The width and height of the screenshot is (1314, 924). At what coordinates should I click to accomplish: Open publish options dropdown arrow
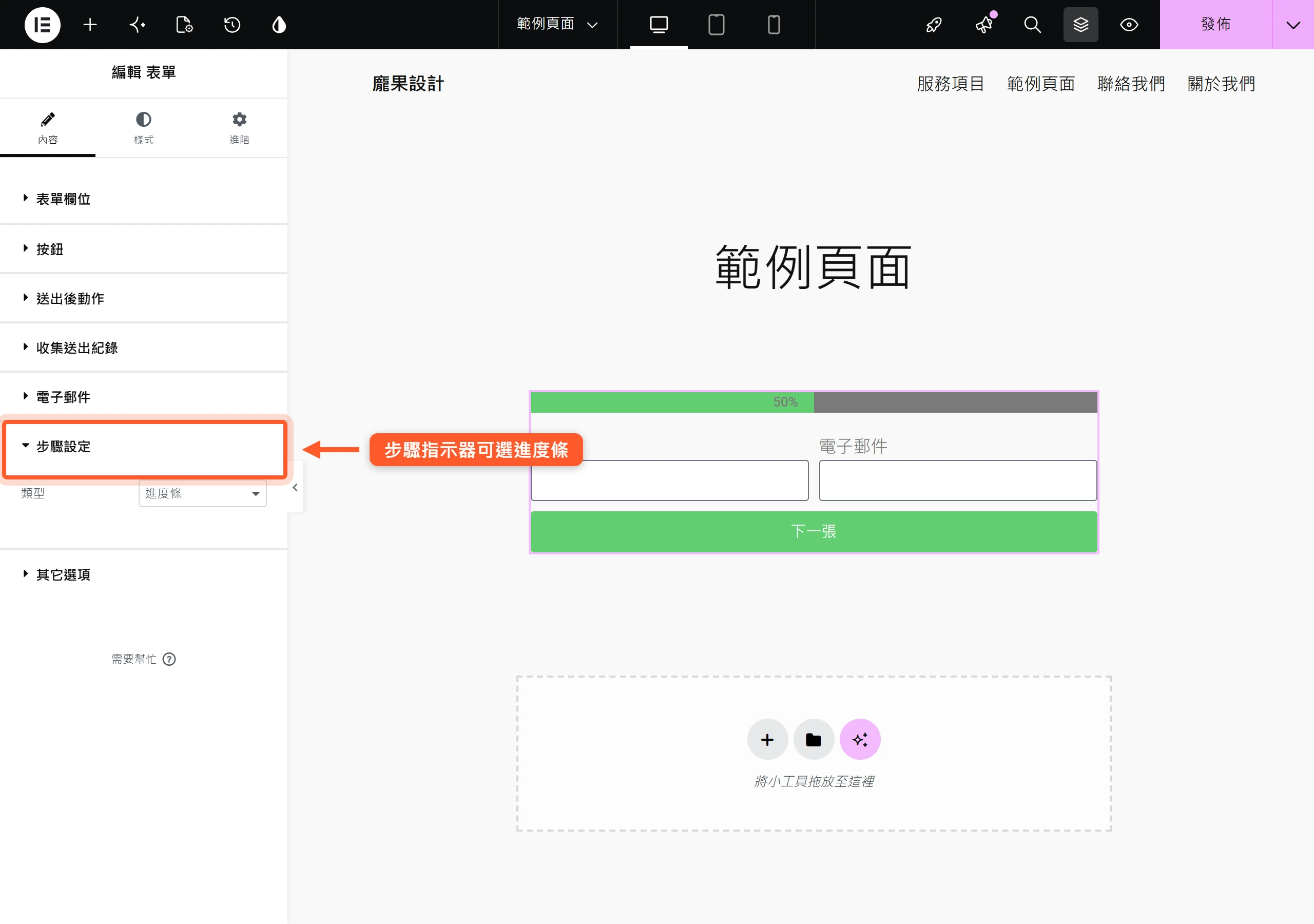tap(1293, 25)
